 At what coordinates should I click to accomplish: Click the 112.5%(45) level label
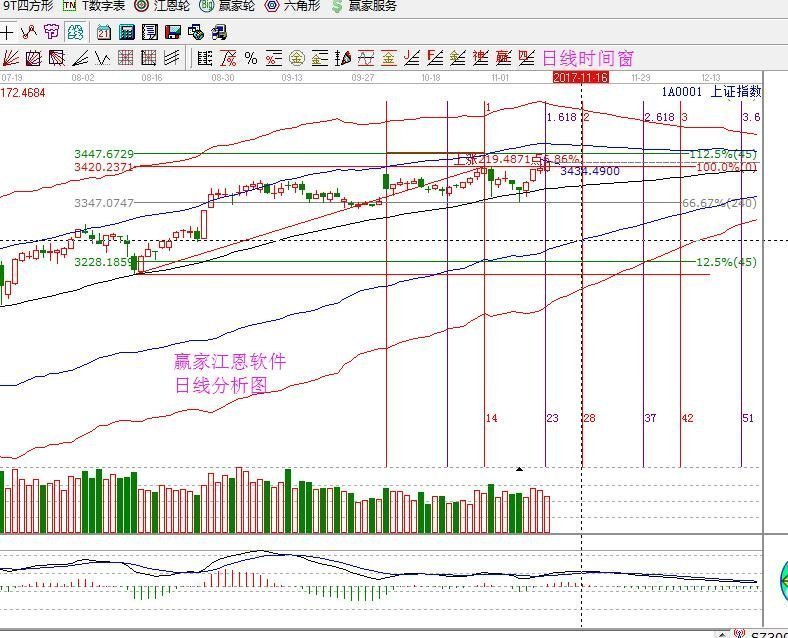723,154
